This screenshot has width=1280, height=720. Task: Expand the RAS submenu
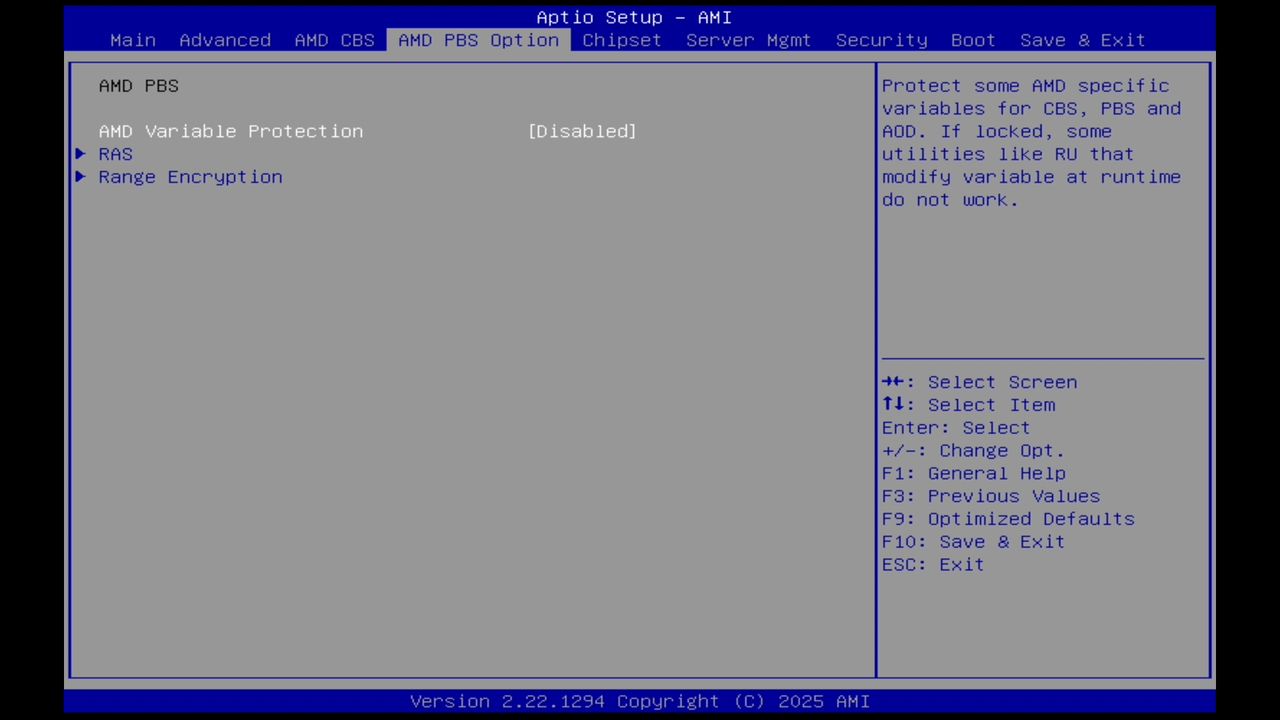115,154
